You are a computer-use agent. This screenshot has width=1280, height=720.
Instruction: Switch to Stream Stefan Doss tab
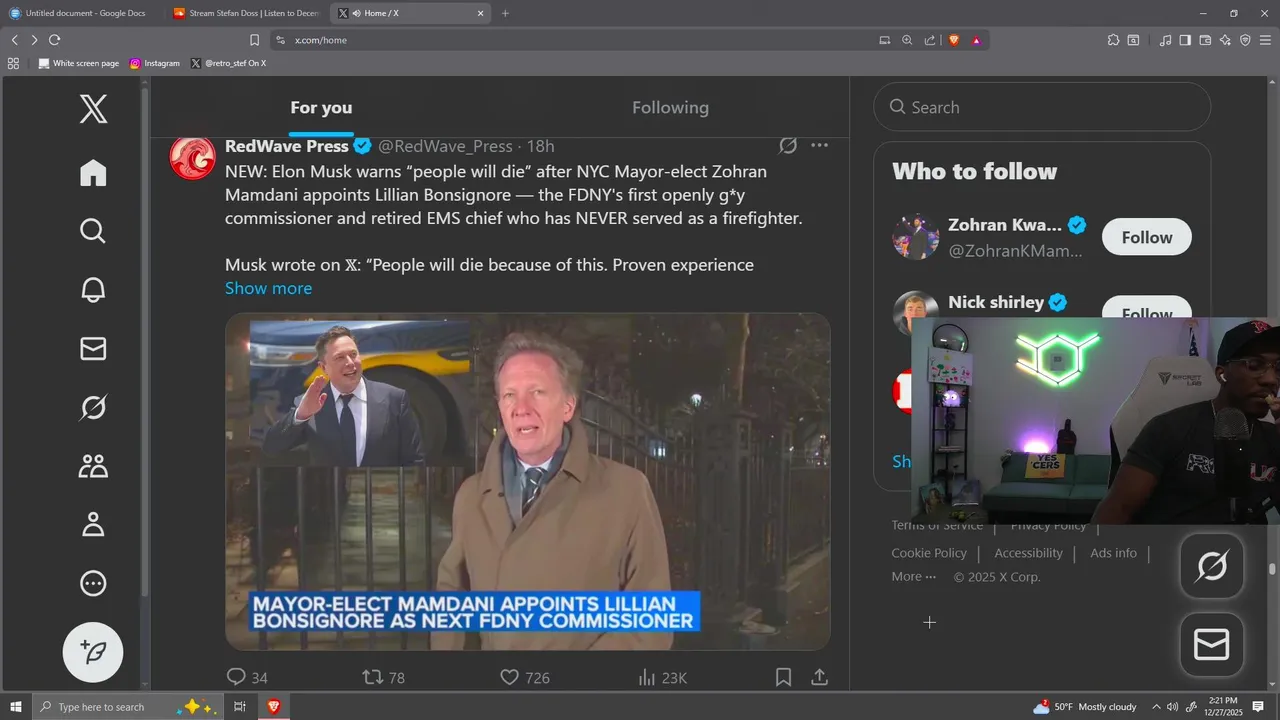point(245,13)
